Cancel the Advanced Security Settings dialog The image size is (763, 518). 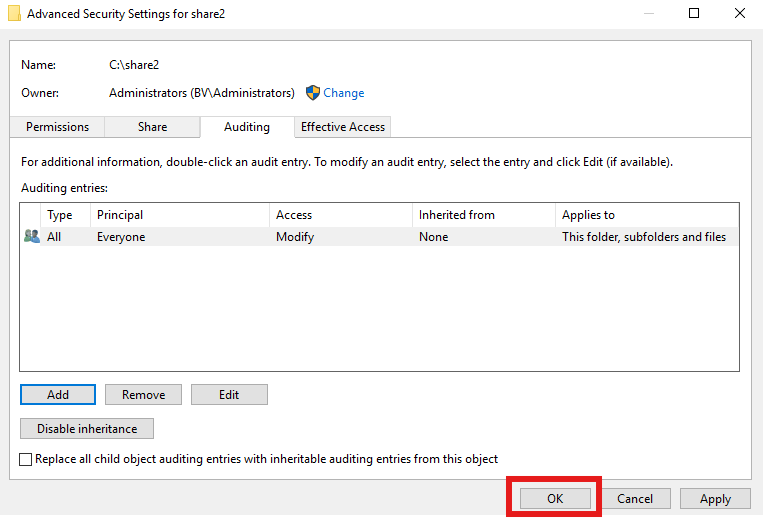(634, 498)
